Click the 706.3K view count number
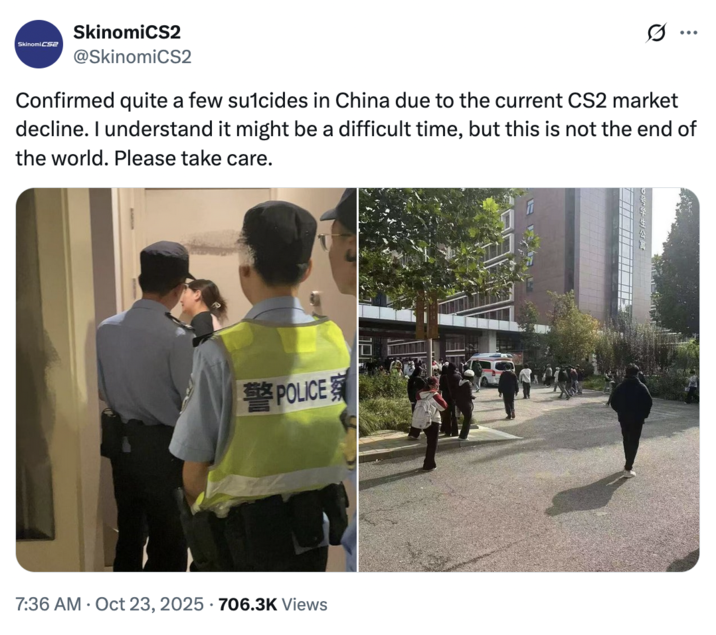 click(x=248, y=604)
